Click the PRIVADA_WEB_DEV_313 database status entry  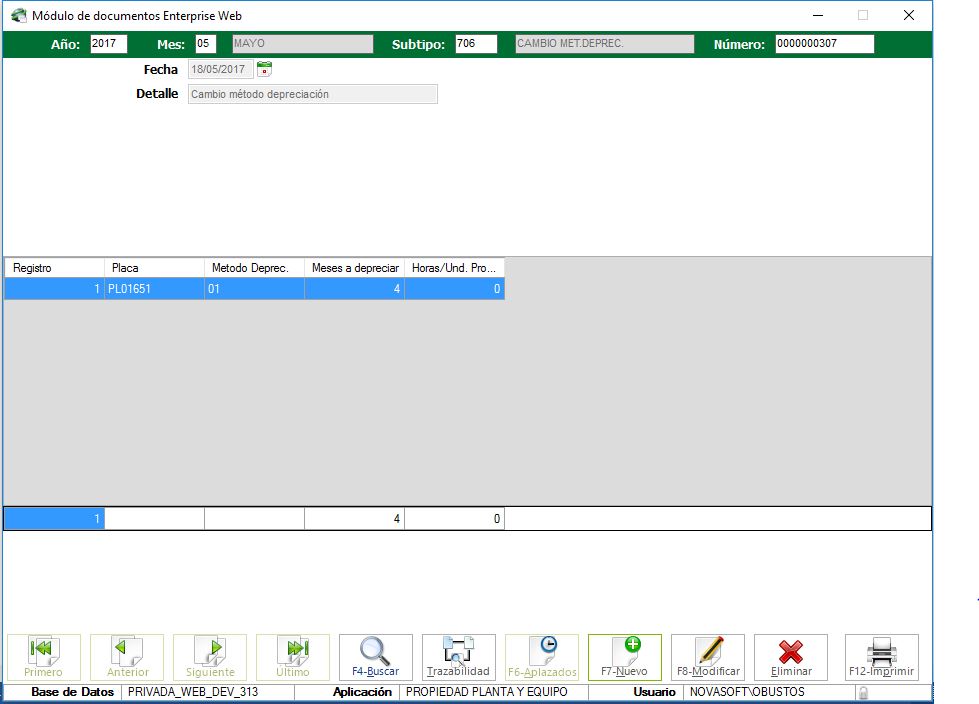coord(208,692)
